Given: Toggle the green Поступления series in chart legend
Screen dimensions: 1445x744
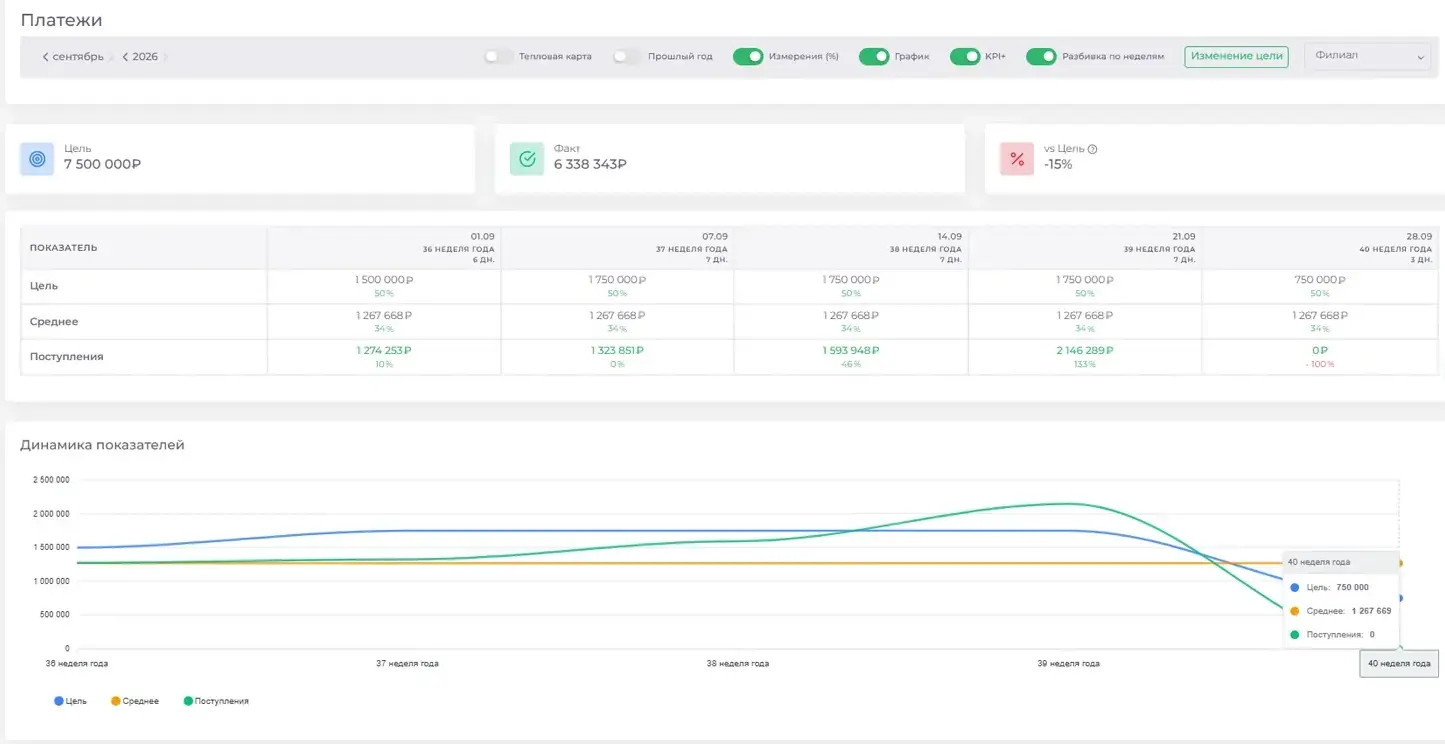Looking at the screenshot, I should coord(217,701).
